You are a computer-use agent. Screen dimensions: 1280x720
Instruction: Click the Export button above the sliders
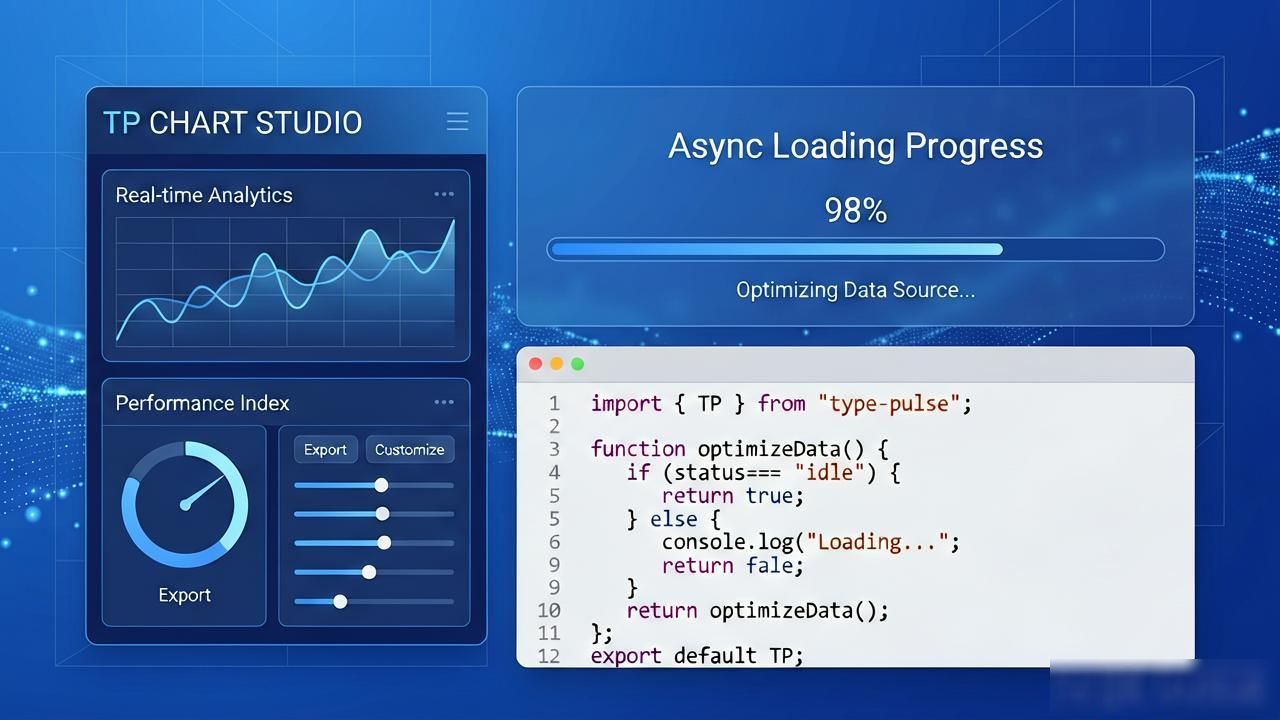tap(325, 449)
